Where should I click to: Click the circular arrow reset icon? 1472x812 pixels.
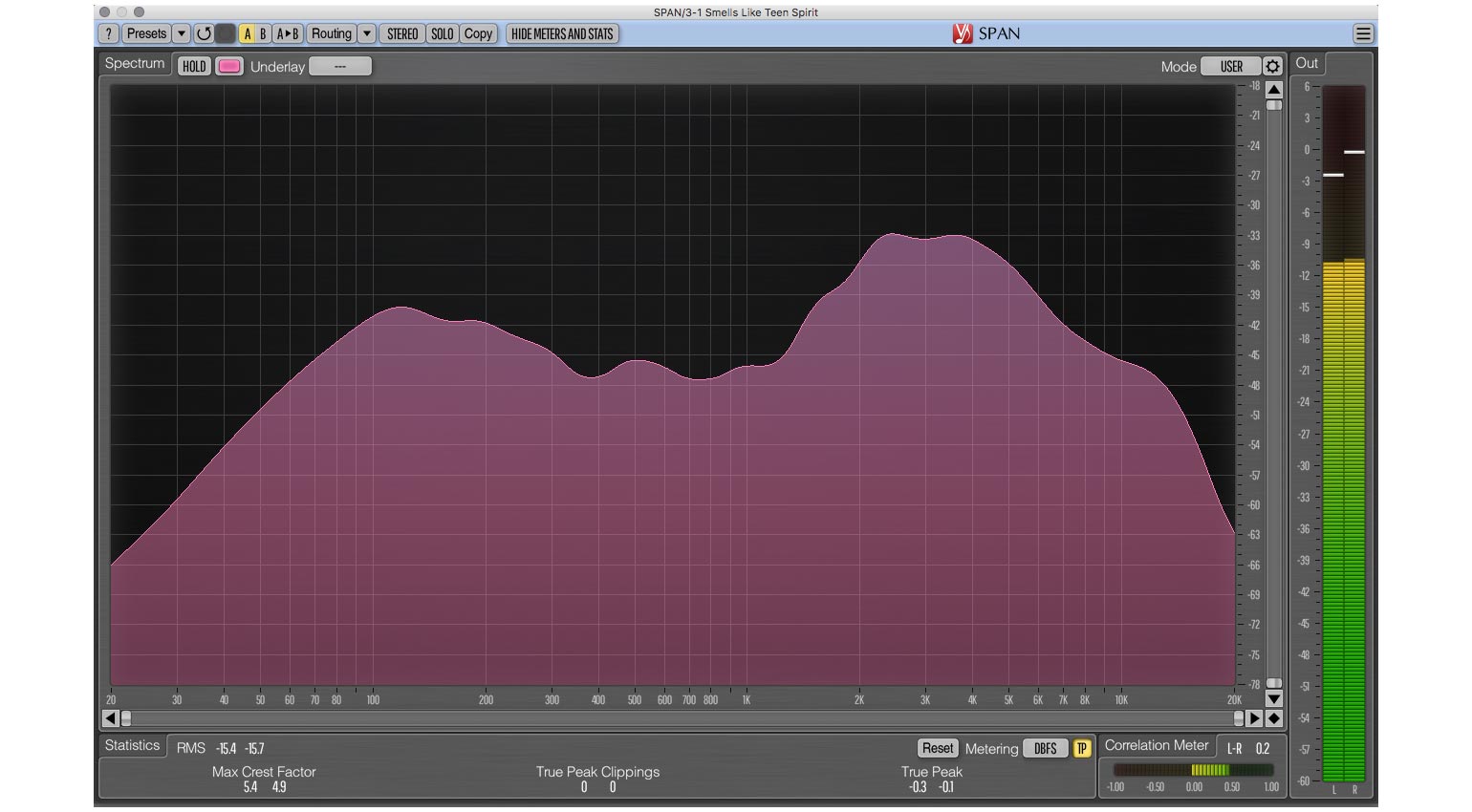(x=204, y=33)
